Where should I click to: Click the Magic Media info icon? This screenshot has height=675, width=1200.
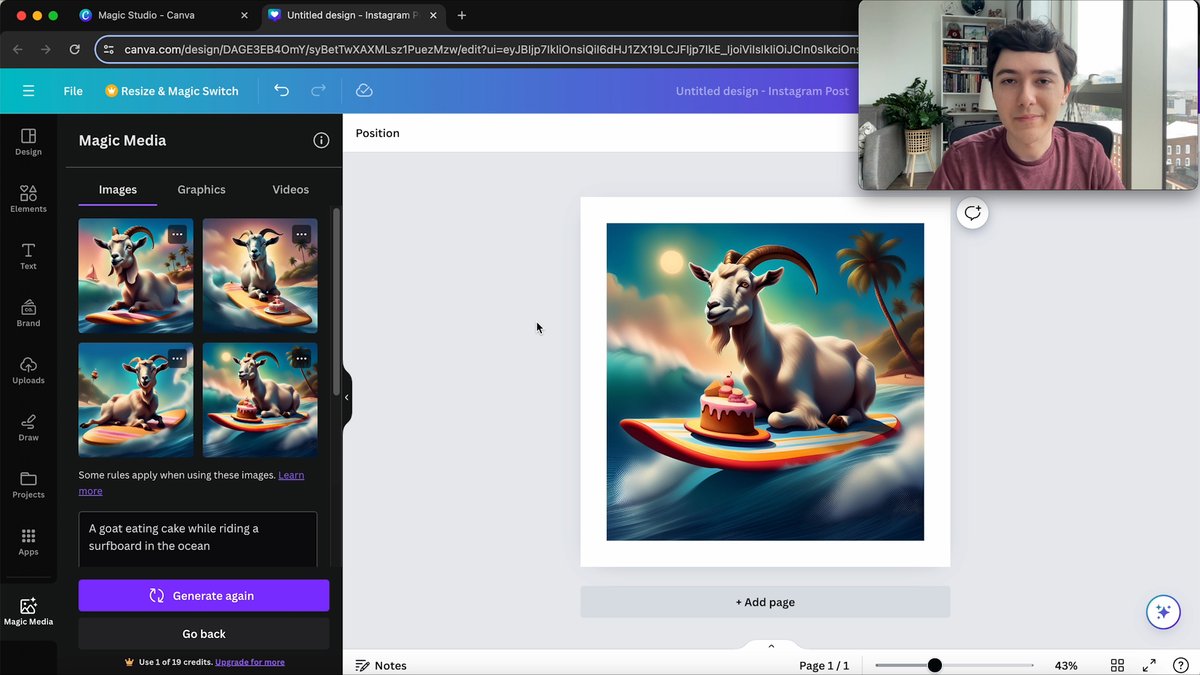(x=321, y=141)
